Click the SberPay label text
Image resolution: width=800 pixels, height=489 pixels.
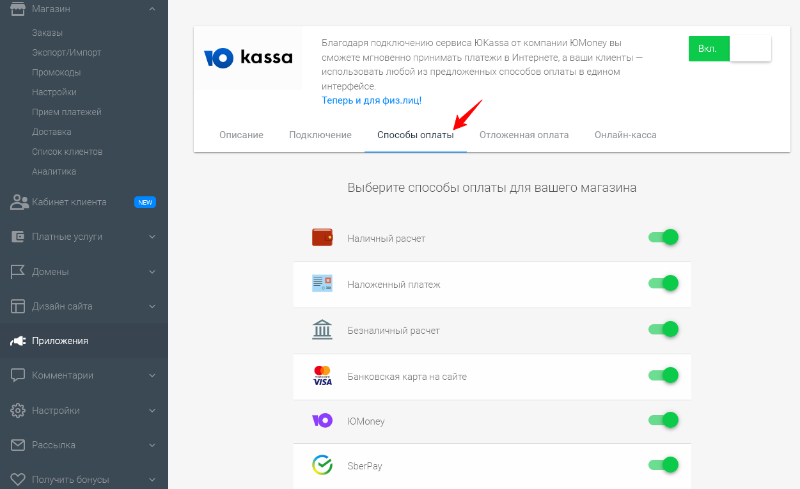(x=365, y=466)
